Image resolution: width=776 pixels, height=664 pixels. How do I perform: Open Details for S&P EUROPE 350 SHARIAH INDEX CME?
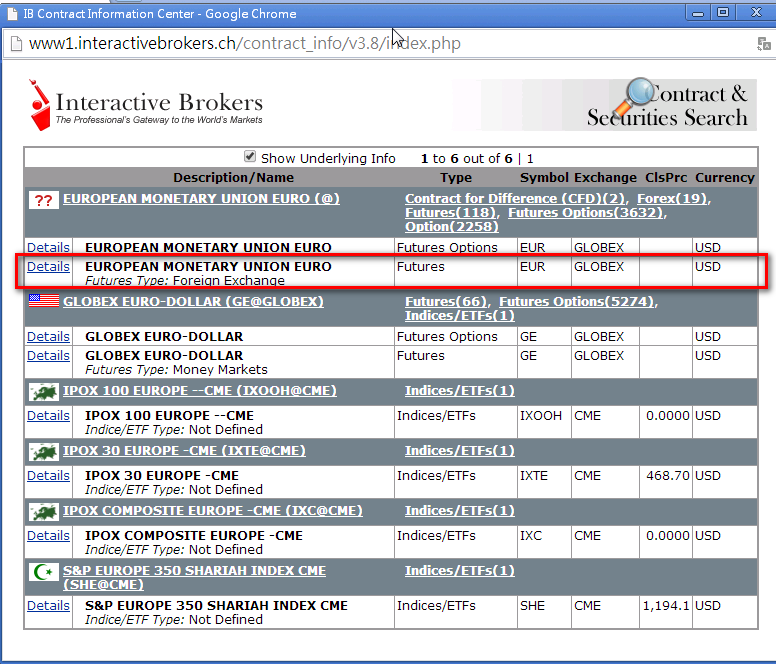click(x=48, y=606)
